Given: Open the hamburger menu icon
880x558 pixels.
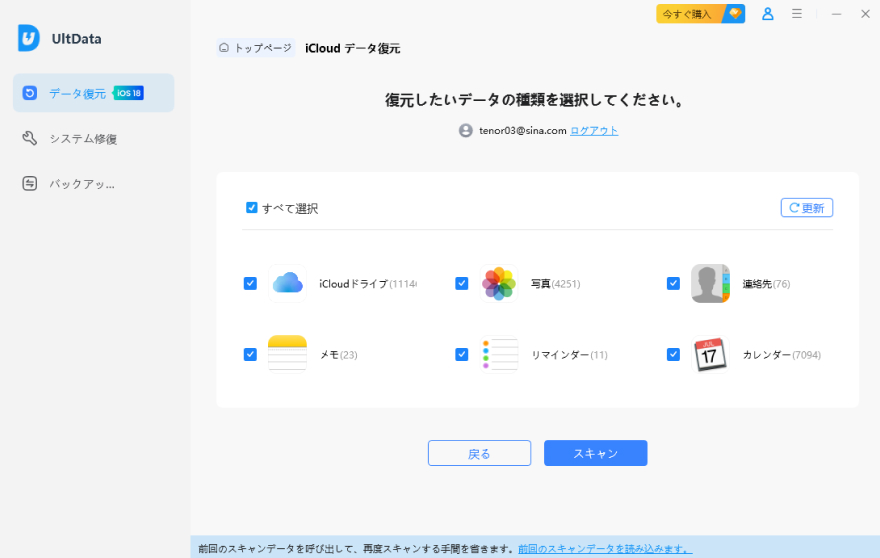Looking at the screenshot, I should pos(797,13).
